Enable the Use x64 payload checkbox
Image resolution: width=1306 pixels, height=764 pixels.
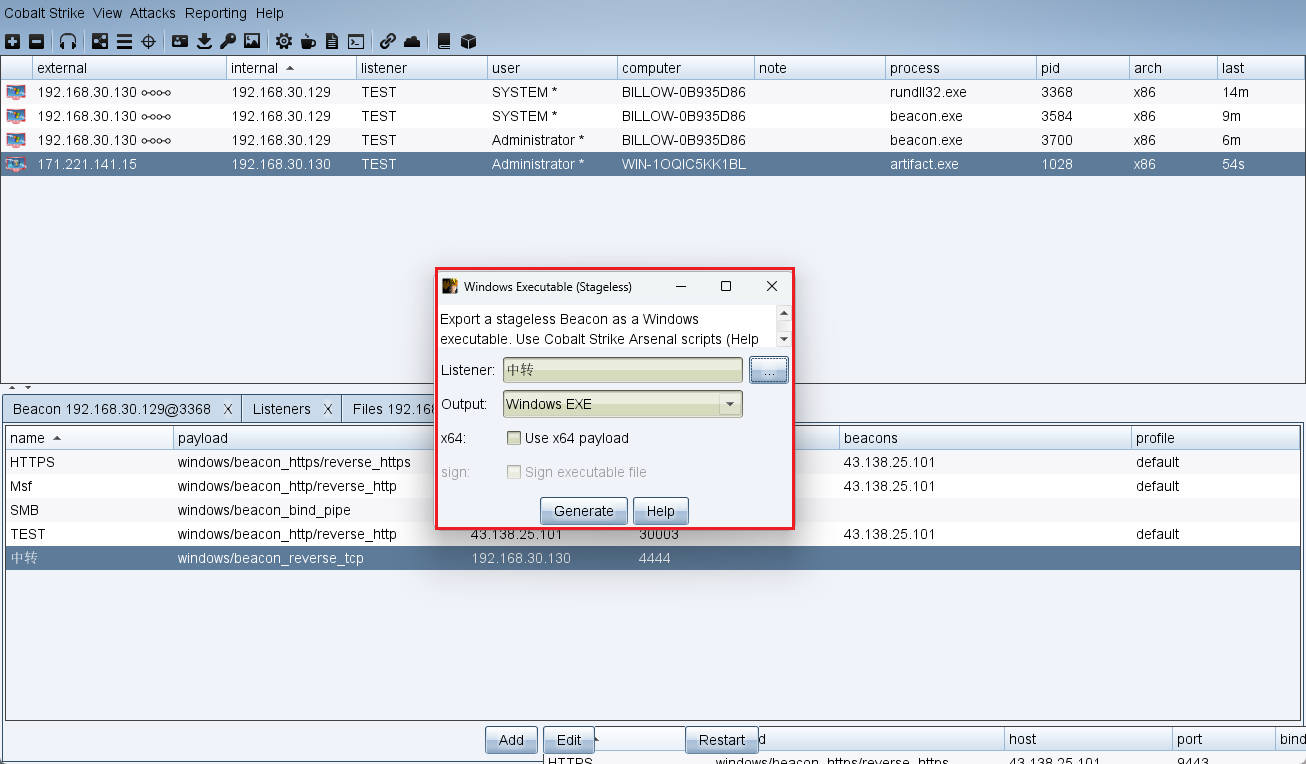(x=514, y=438)
